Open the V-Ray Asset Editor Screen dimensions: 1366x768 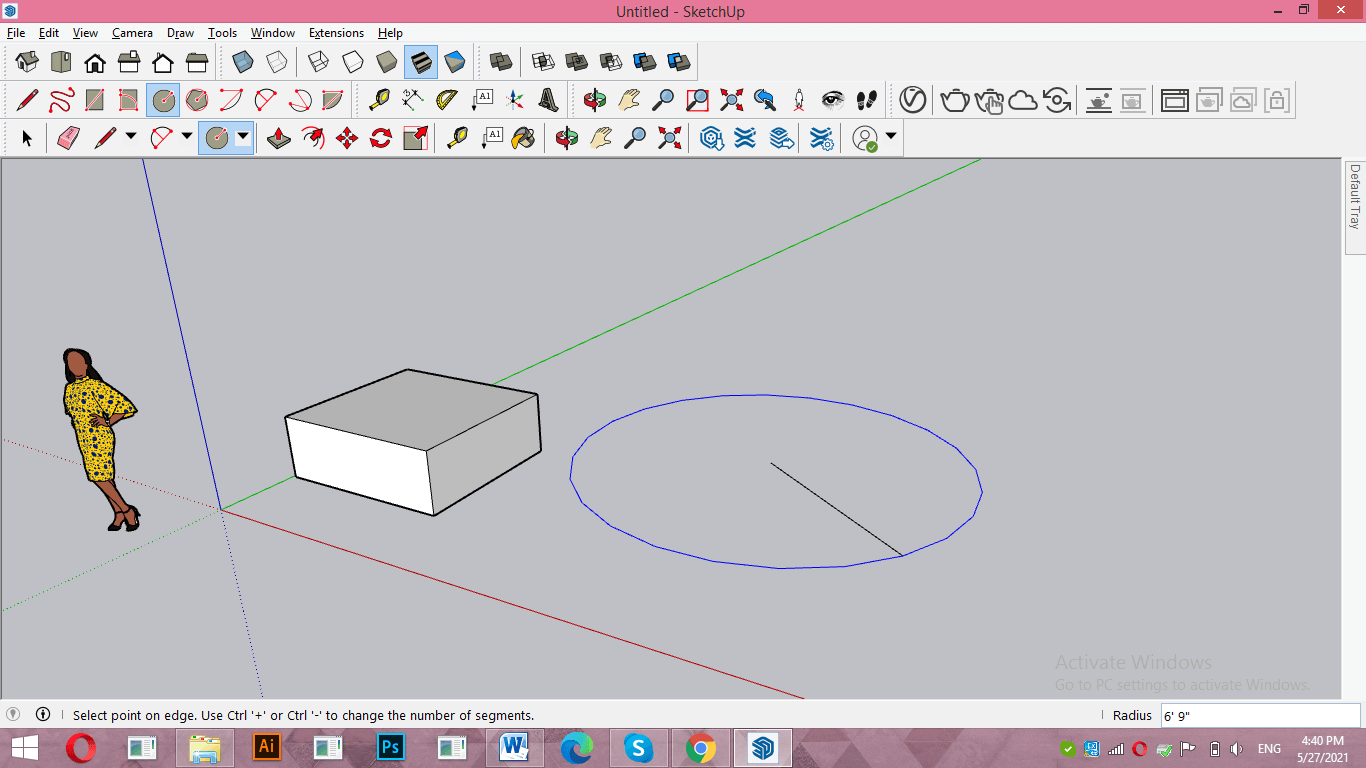912,100
